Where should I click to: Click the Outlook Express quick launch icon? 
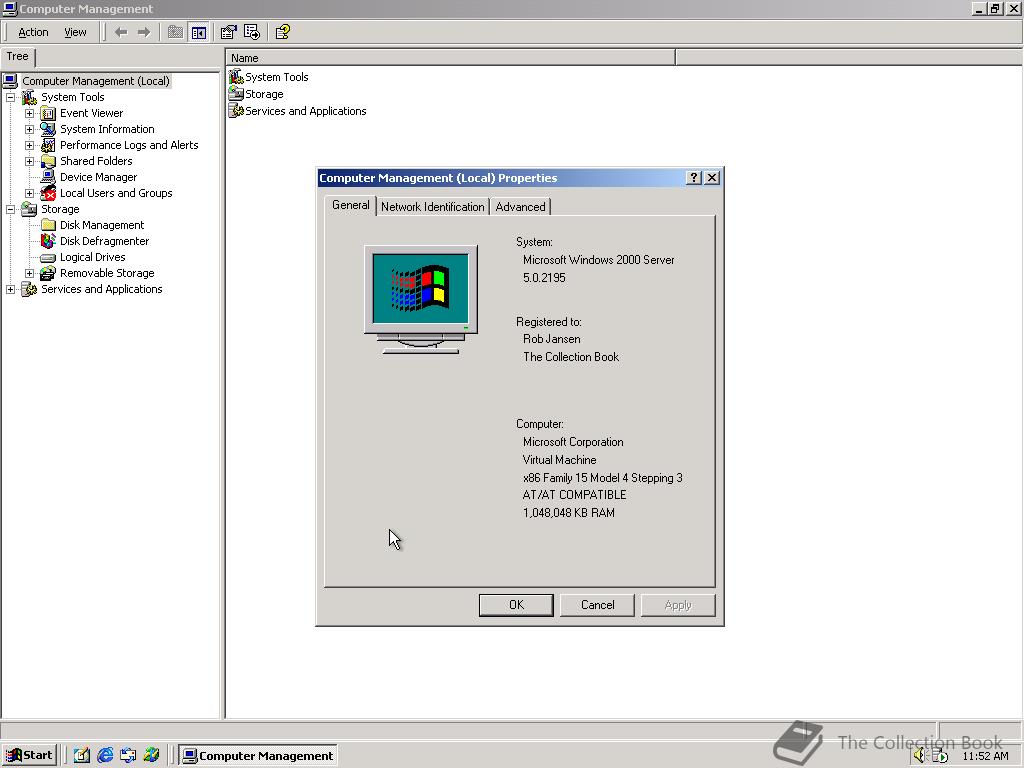tap(128, 755)
